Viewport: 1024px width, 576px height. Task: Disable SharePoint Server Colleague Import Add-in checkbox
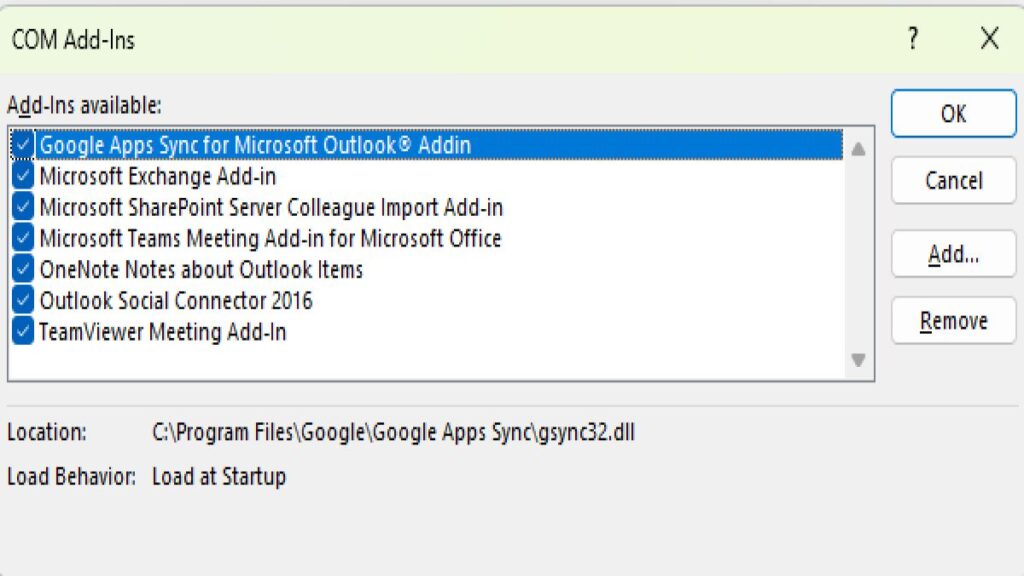(24, 208)
